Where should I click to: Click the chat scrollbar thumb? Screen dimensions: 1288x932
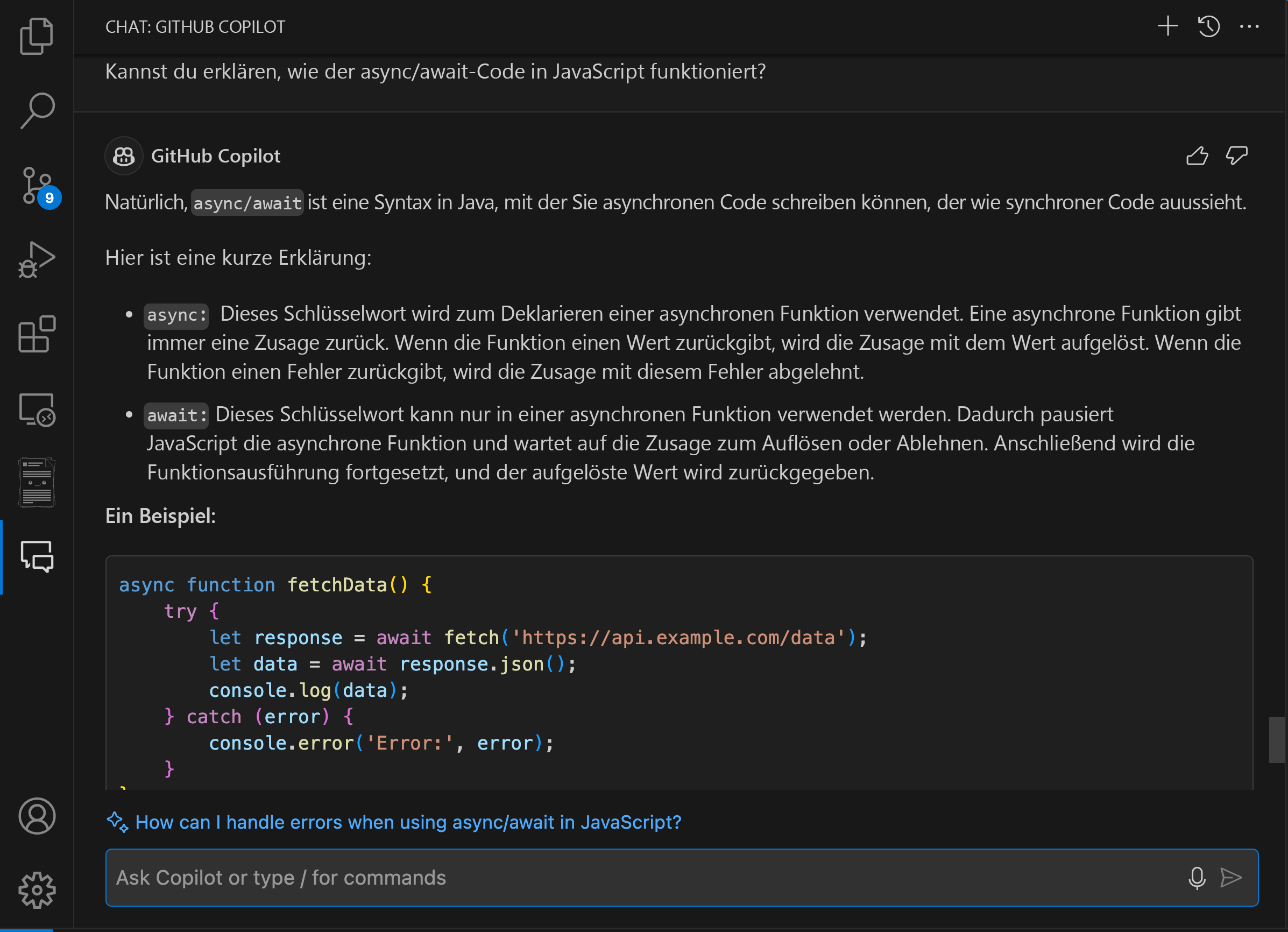point(1277,739)
